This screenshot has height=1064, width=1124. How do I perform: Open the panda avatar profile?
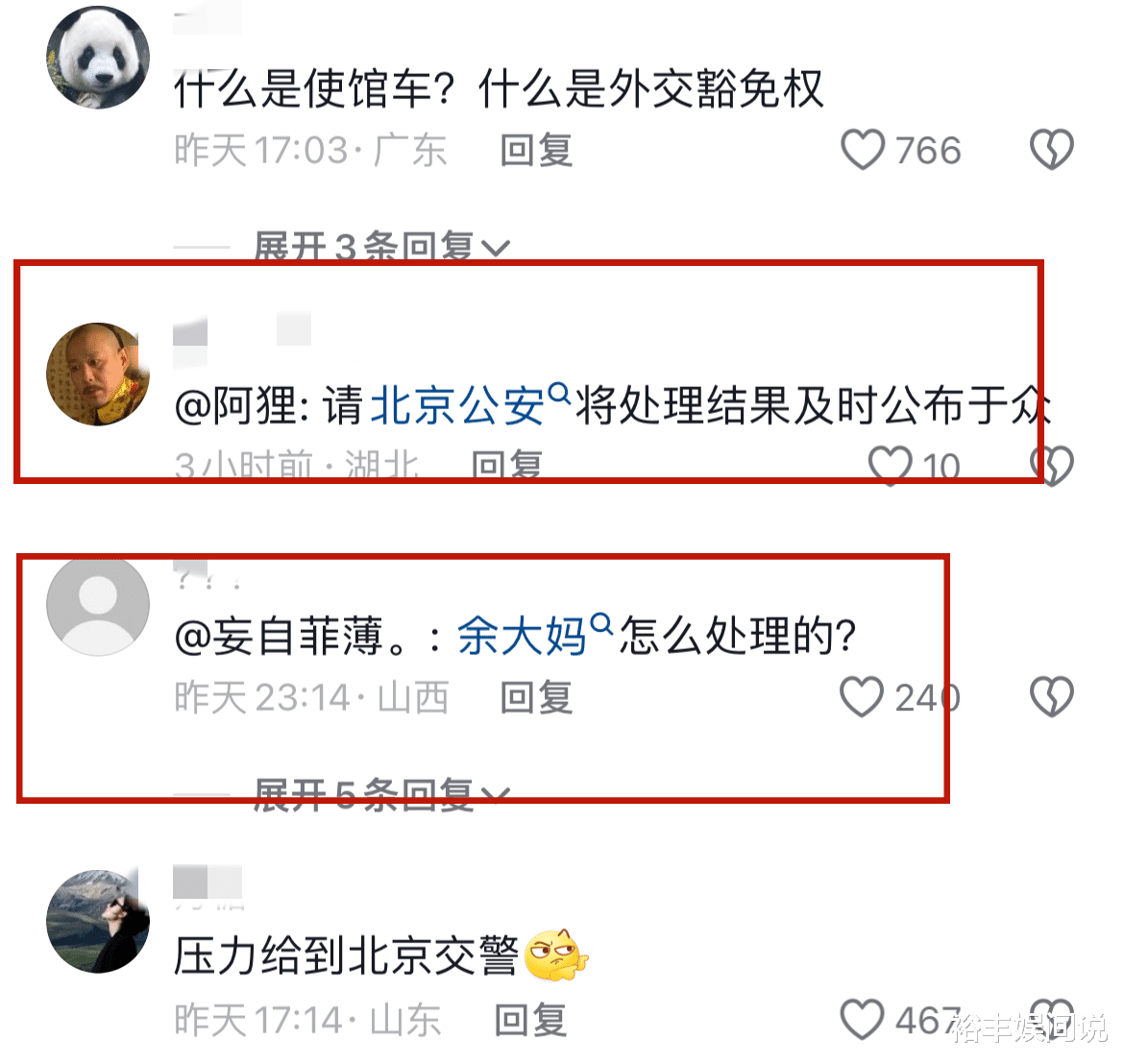coord(98,58)
